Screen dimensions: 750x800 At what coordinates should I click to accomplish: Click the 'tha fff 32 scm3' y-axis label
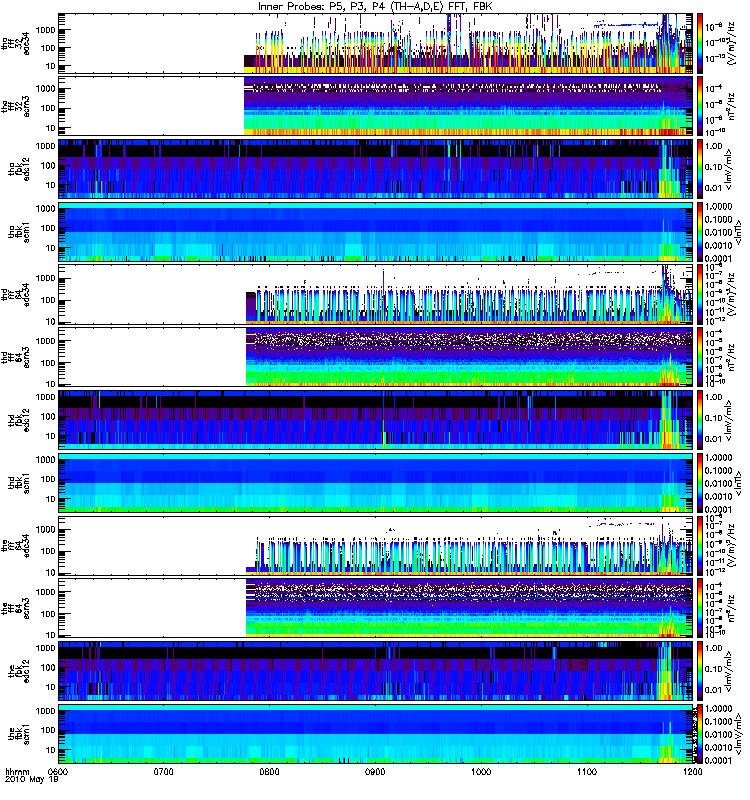(16, 106)
